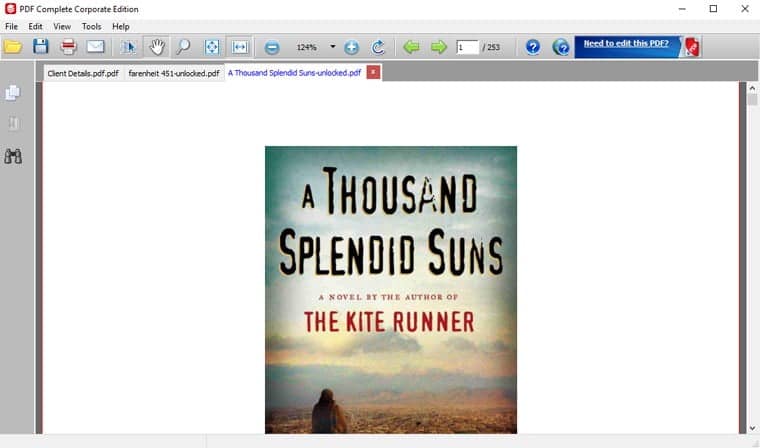This screenshot has height=448, width=760.
Task: Click the page number input field
Action: pos(466,47)
